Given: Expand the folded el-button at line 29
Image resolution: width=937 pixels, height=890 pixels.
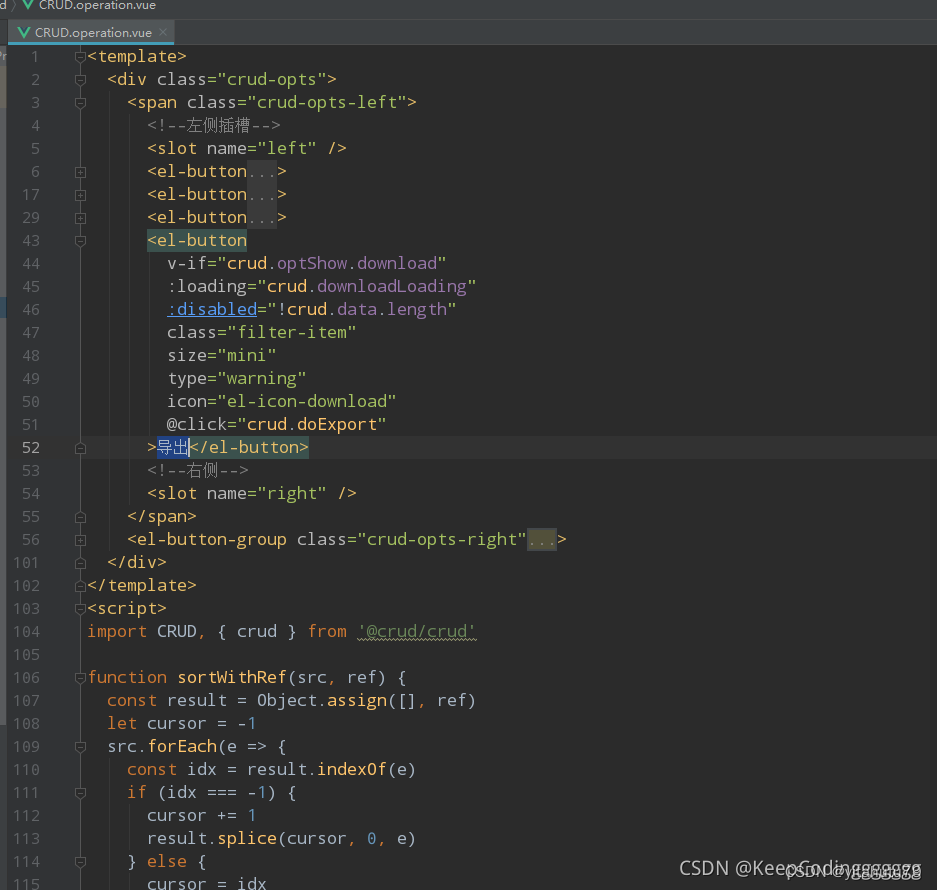Looking at the screenshot, I should pos(80,218).
